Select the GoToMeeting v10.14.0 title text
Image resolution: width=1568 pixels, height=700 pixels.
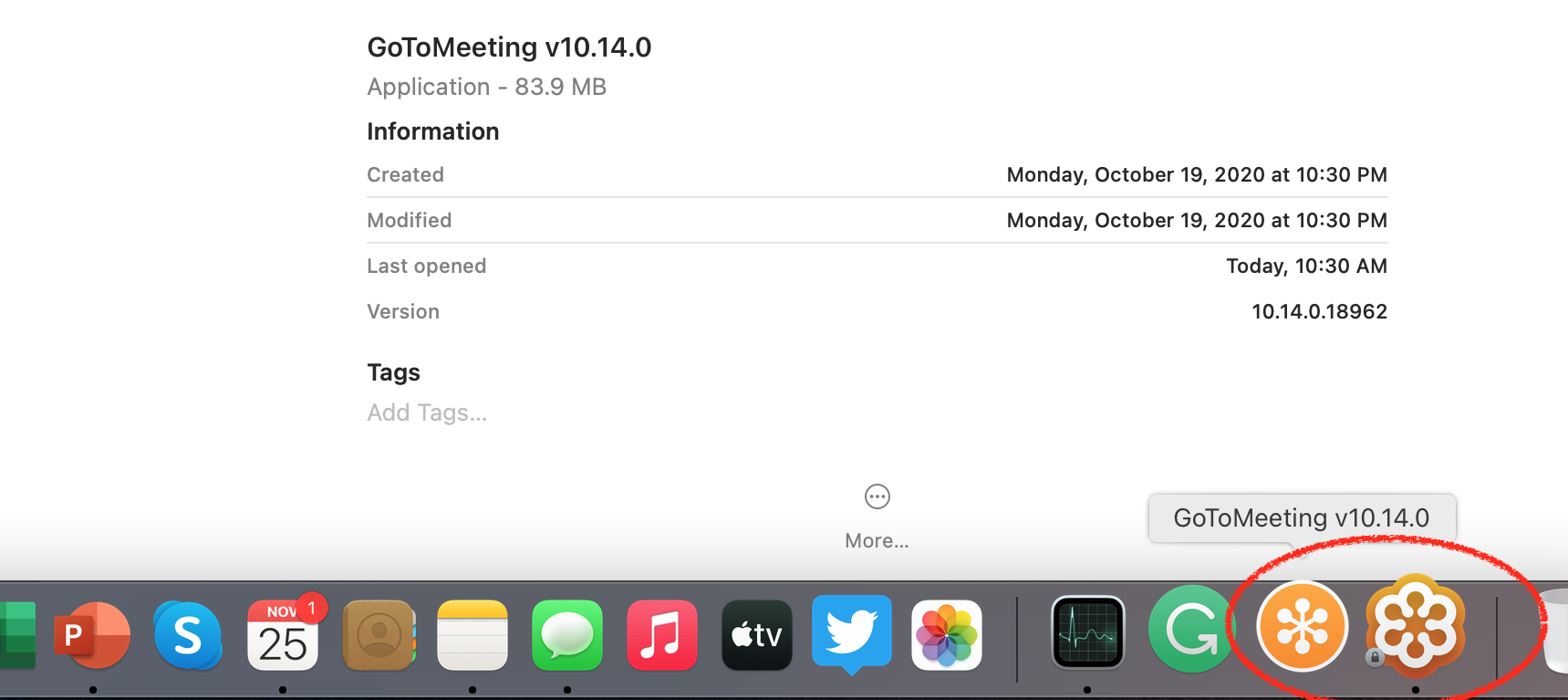509,47
